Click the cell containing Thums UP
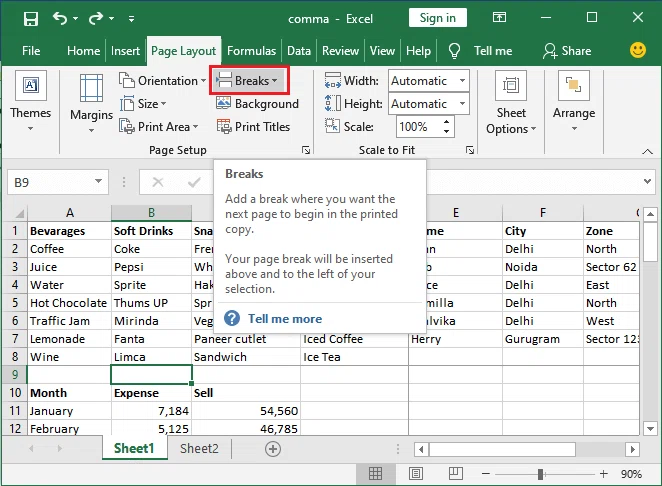The height and width of the screenshot is (486, 662). 151,303
